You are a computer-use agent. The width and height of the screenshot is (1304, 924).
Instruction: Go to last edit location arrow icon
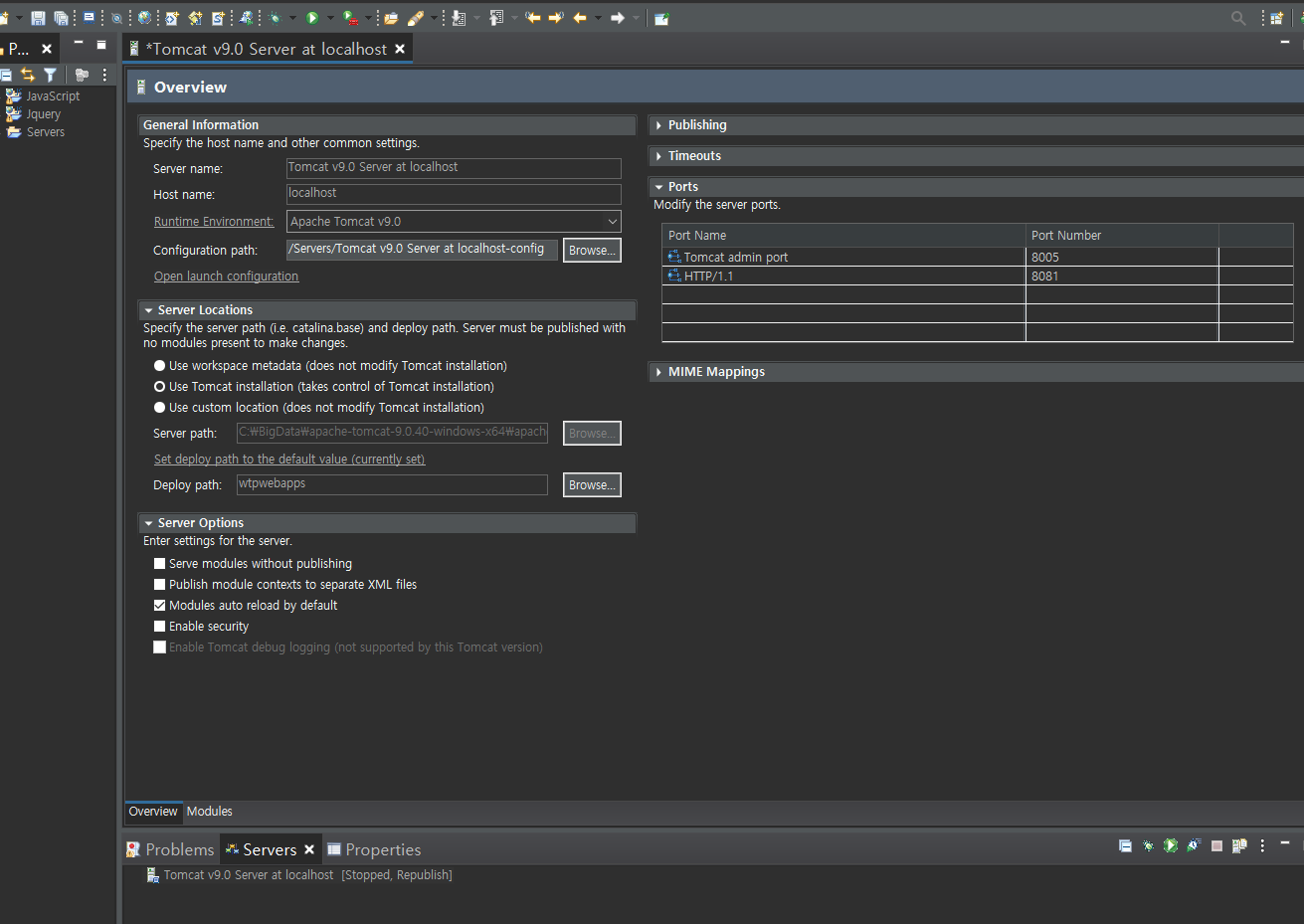[533, 18]
